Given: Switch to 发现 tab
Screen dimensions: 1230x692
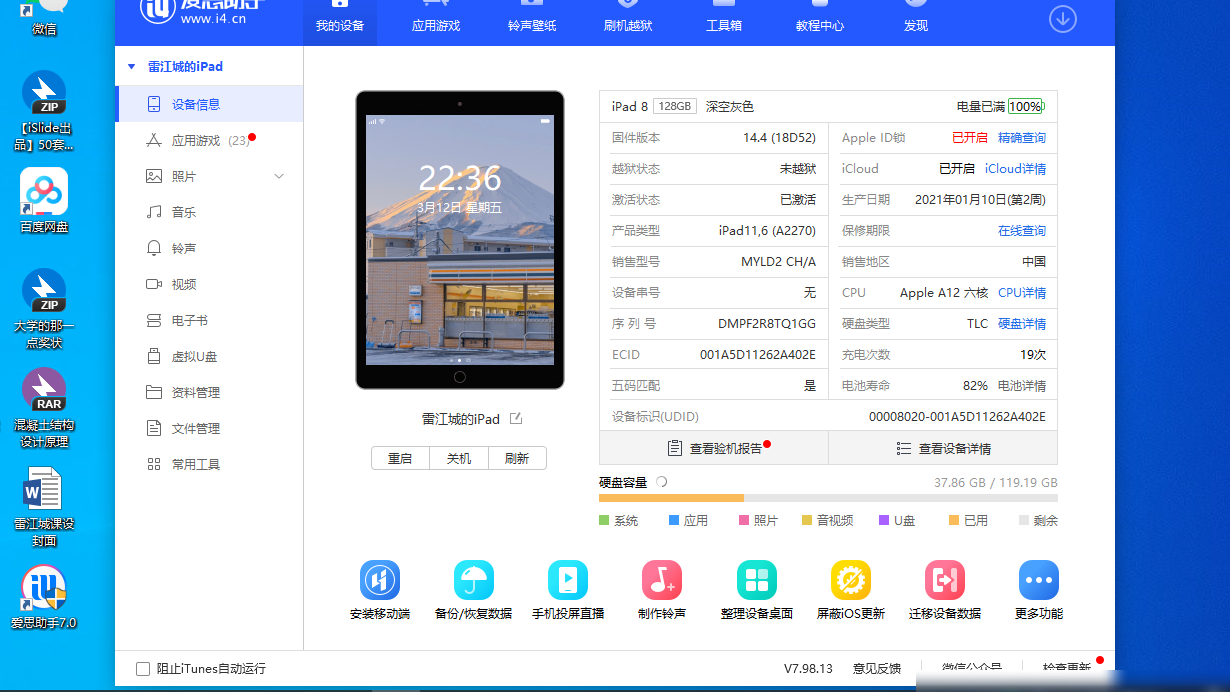Looking at the screenshot, I should [916, 22].
